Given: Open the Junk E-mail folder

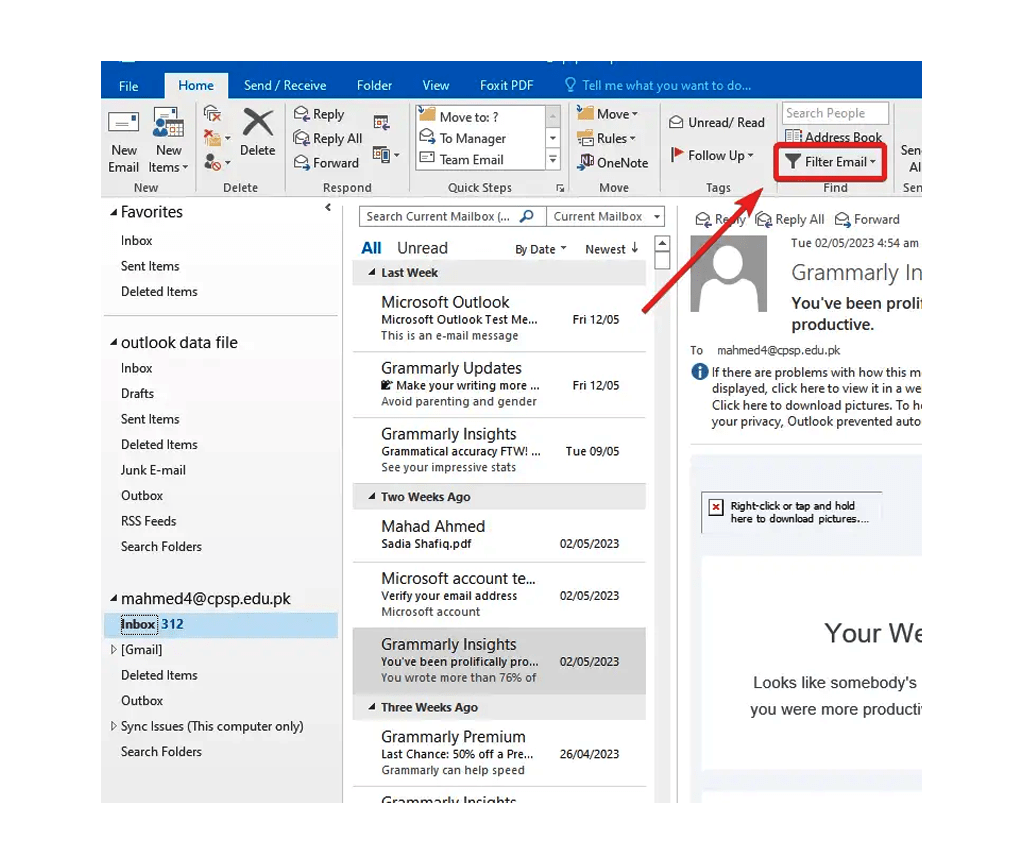Looking at the screenshot, I should coord(153,470).
